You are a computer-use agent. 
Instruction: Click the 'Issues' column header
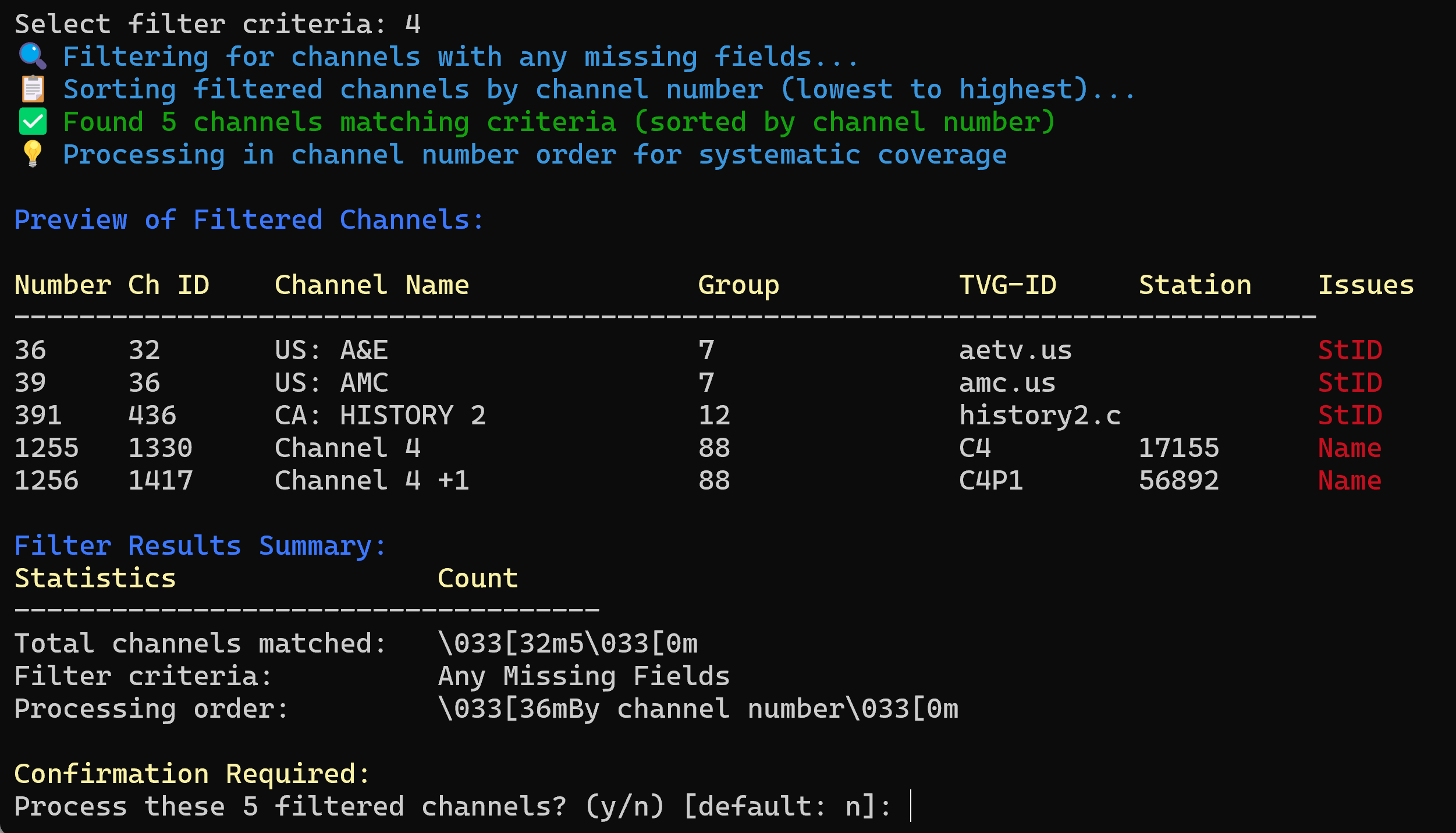point(1365,285)
